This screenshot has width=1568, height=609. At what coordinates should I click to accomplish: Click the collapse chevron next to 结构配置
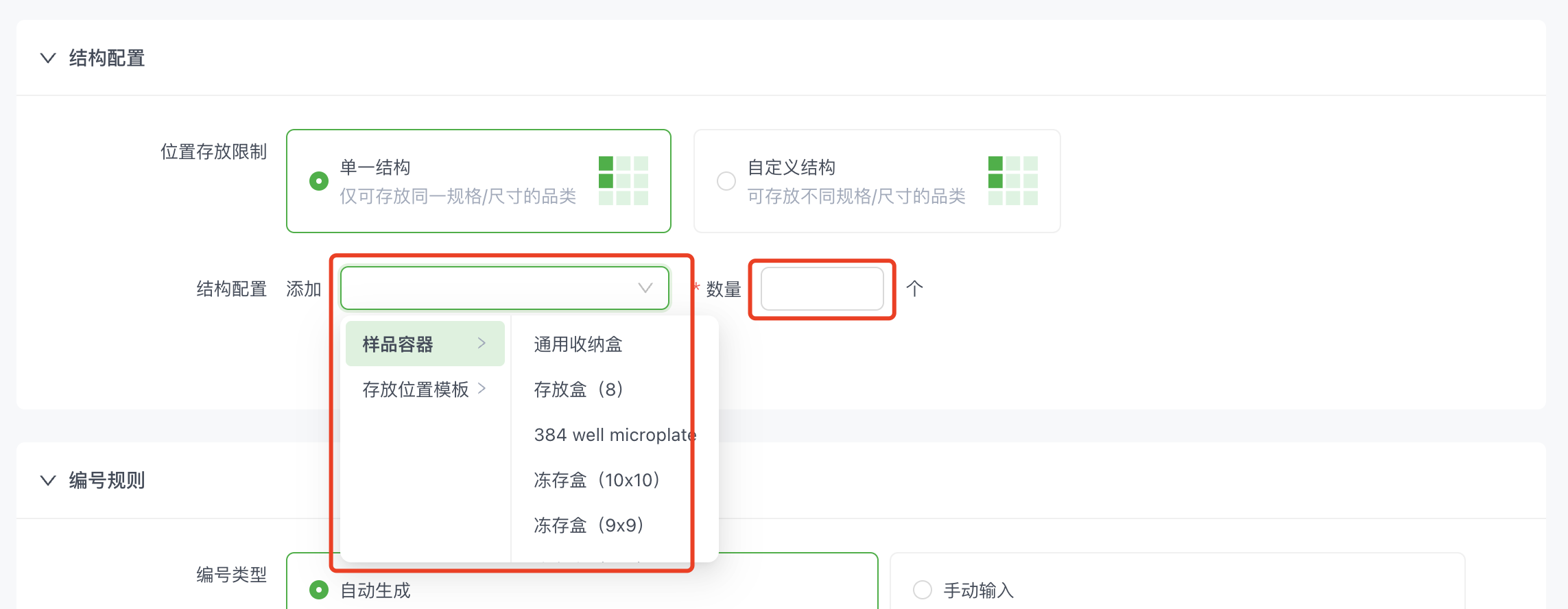pyautogui.click(x=47, y=58)
